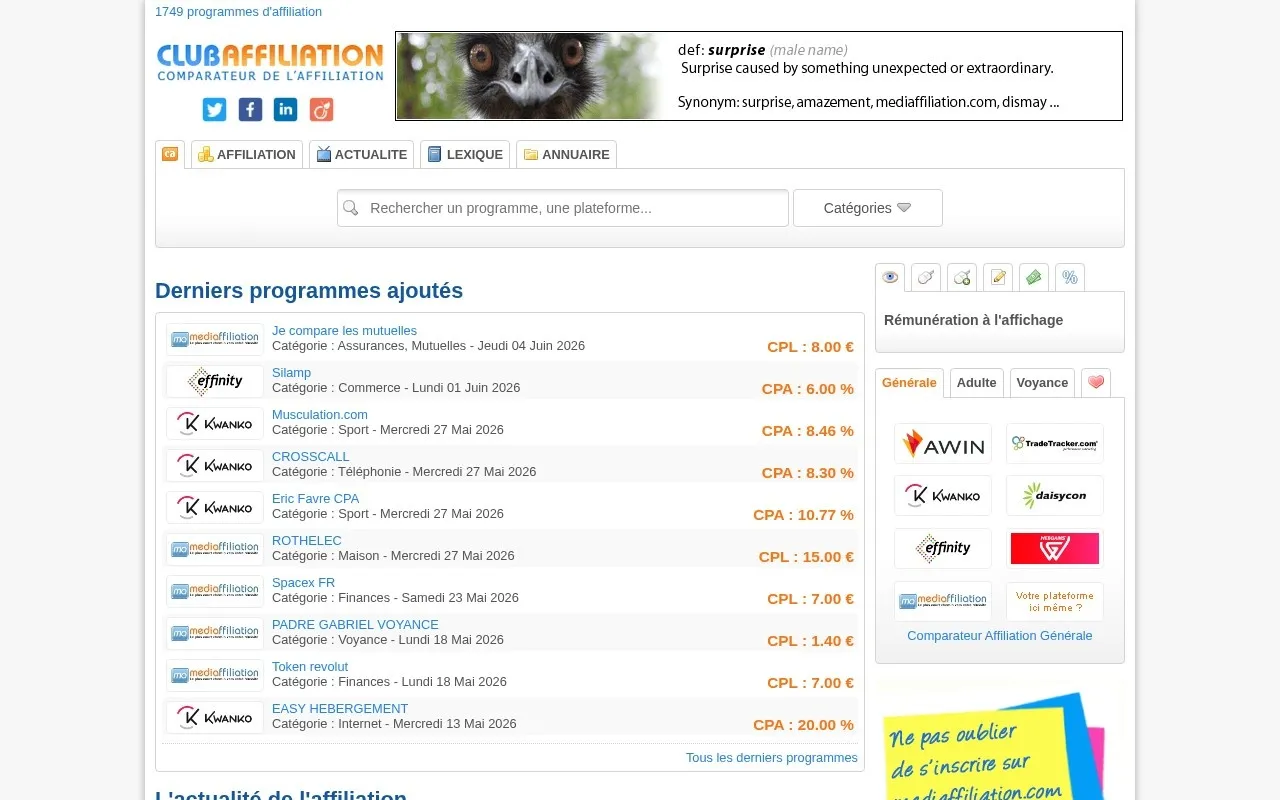The image size is (1280, 800).
Task: Click the 'CPA : 20.00 %' value
Action: (x=803, y=725)
